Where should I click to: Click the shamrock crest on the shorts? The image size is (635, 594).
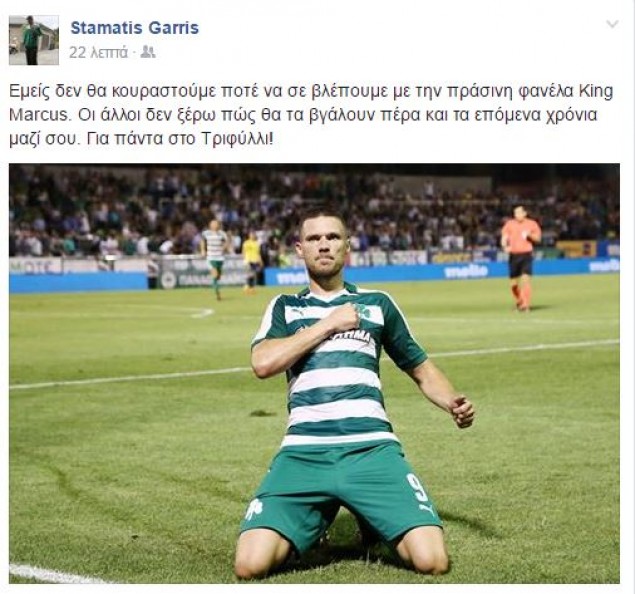coord(254,509)
